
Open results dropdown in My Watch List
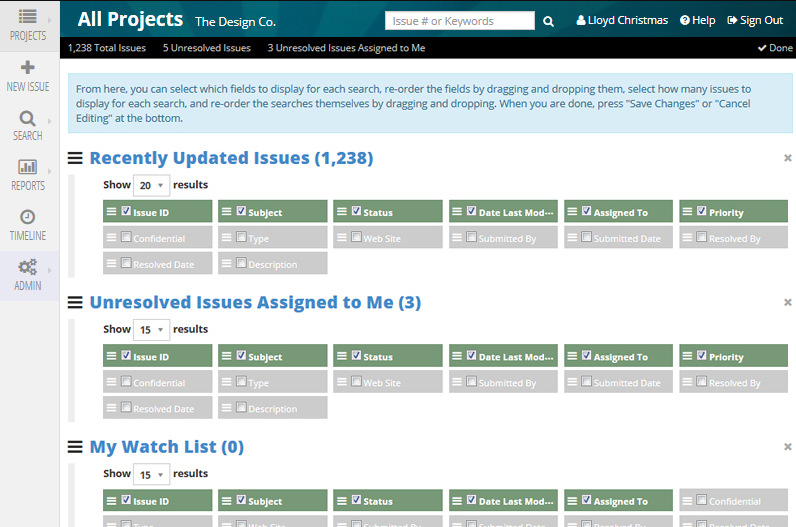[152, 474]
